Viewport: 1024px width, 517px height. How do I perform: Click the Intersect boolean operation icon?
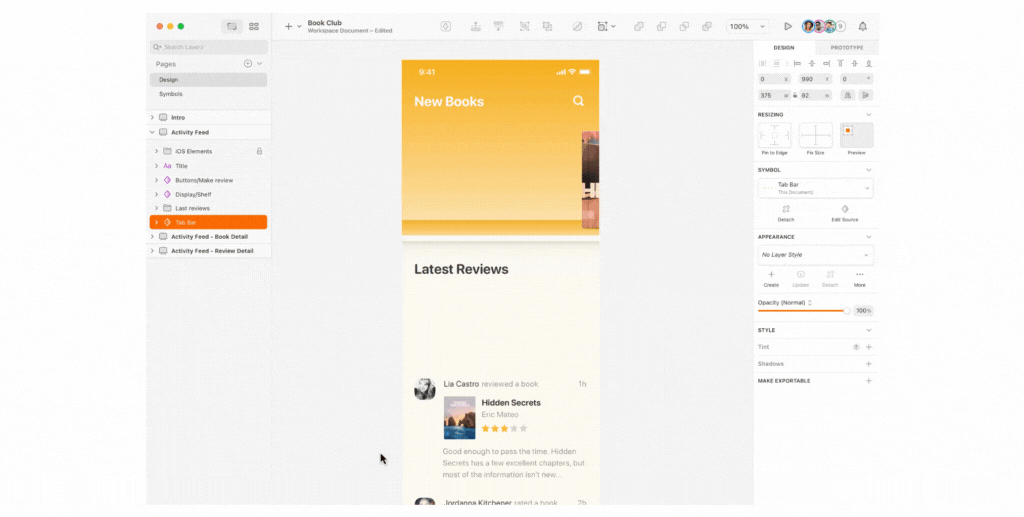pos(684,27)
